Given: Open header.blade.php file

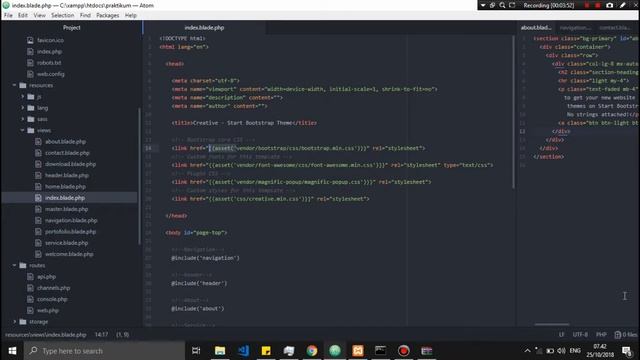Looking at the screenshot, I should click(x=67, y=175).
